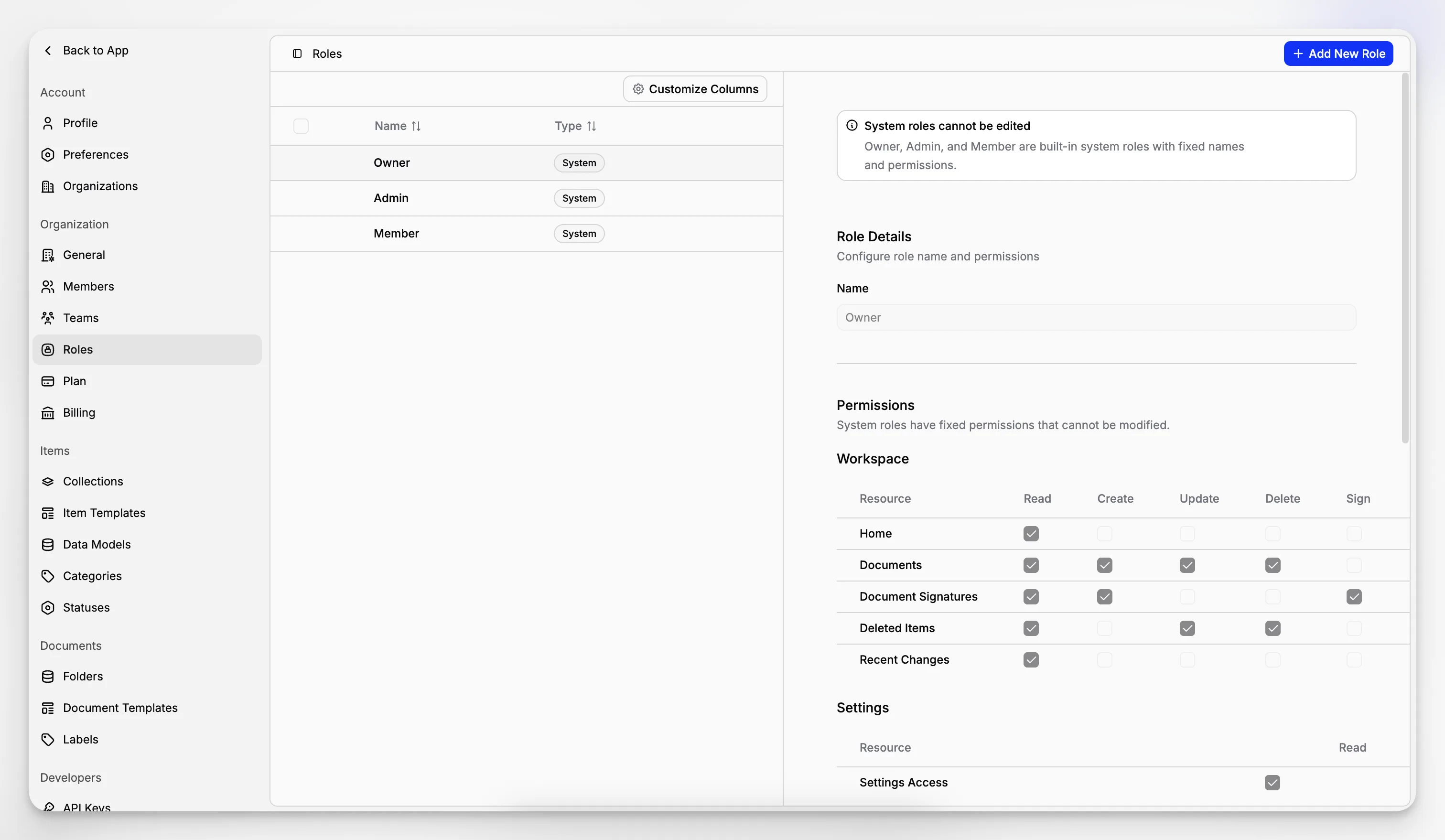Image resolution: width=1445 pixels, height=840 pixels.
Task: Click the Document Signatures Create checkbox
Action: pyautogui.click(x=1105, y=597)
